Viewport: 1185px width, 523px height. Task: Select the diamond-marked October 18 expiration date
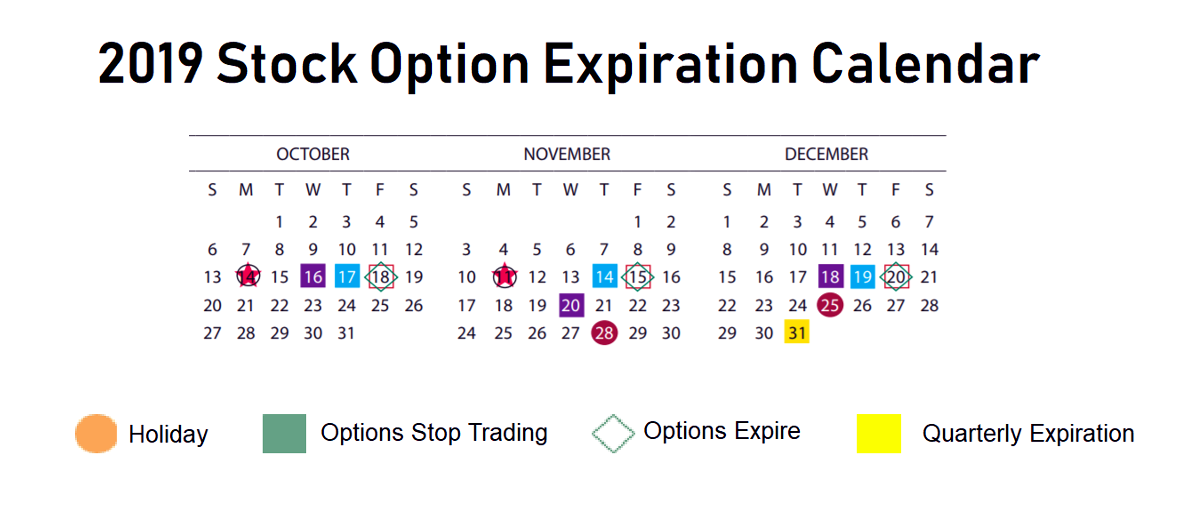(380, 277)
